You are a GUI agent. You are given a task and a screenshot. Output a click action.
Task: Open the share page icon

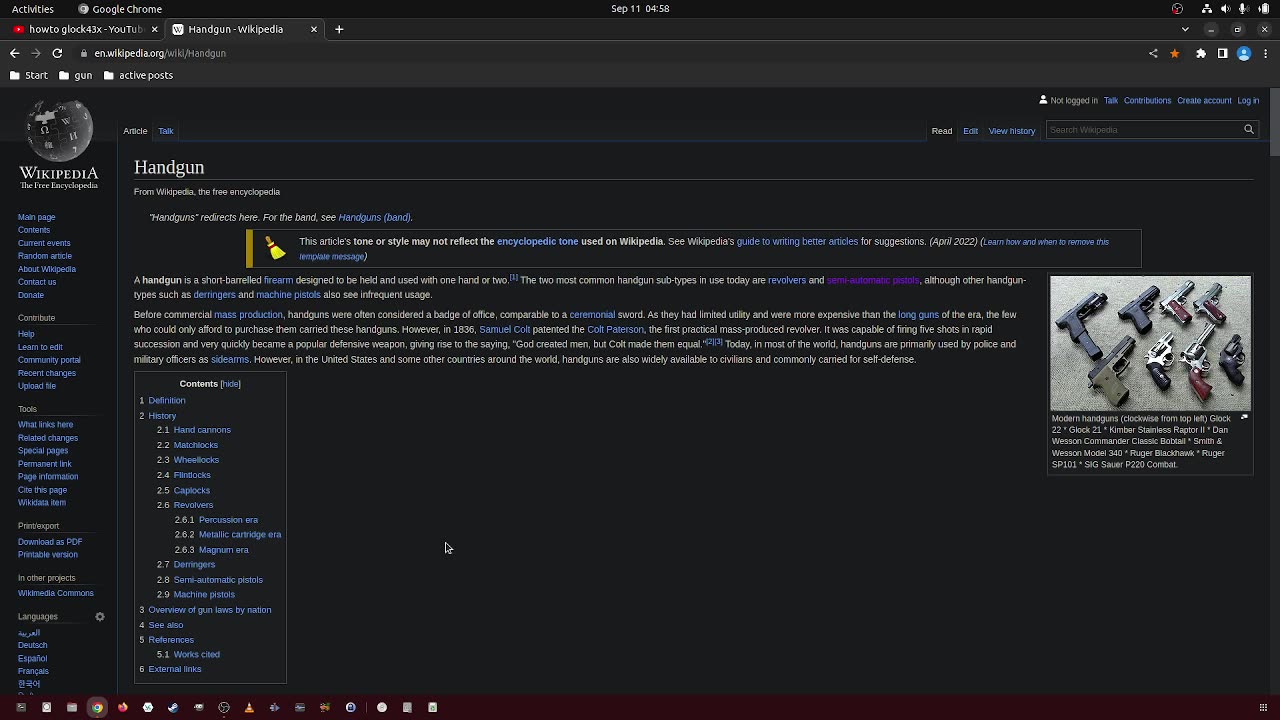coord(1153,53)
